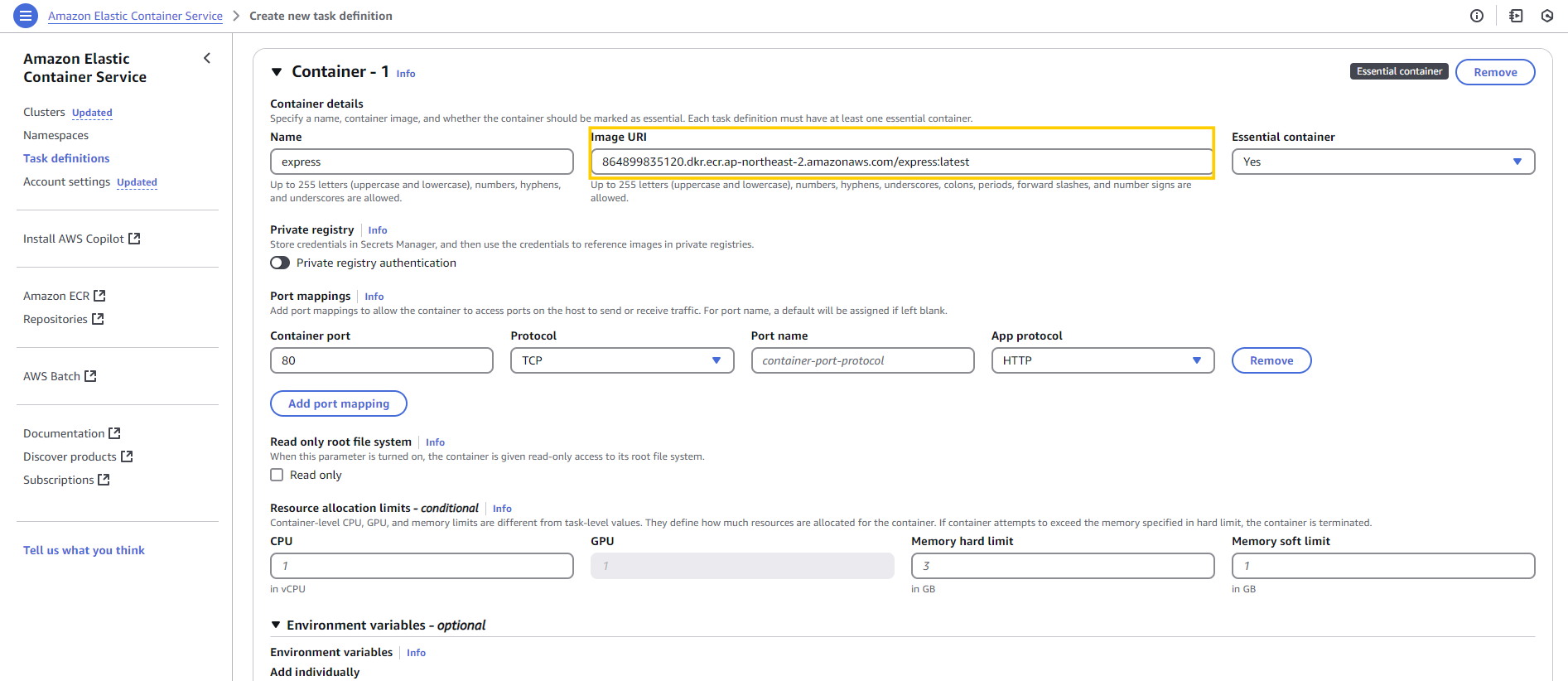Click the Image URI input field
This screenshot has width=1568, height=681.
click(x=902, y=162)
